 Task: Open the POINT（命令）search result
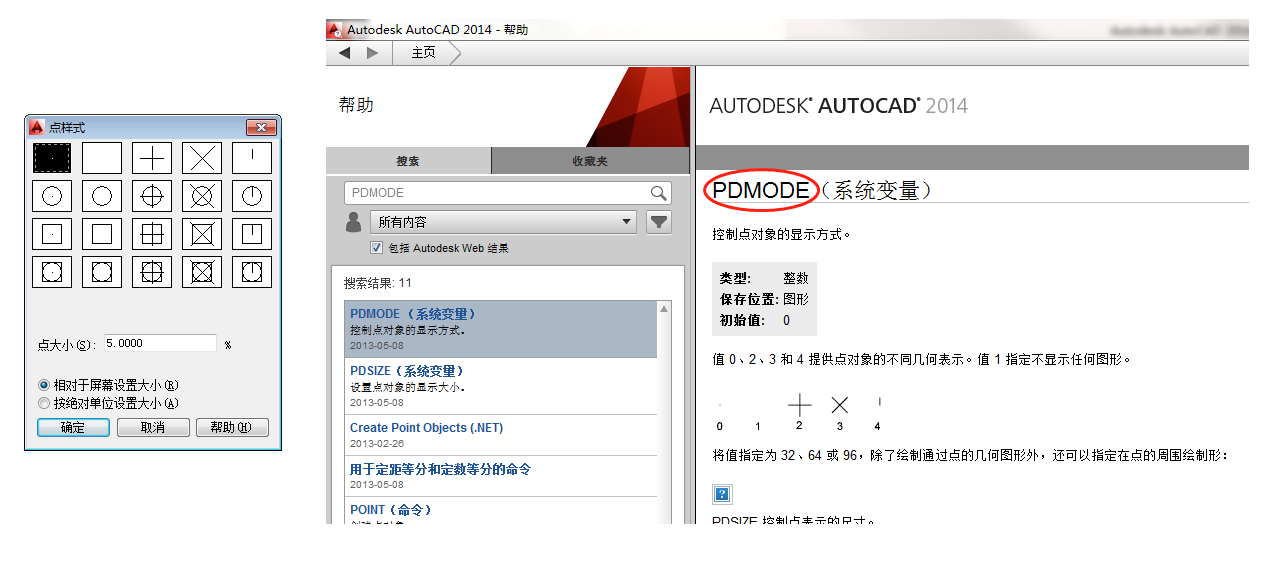click(501, 511)
